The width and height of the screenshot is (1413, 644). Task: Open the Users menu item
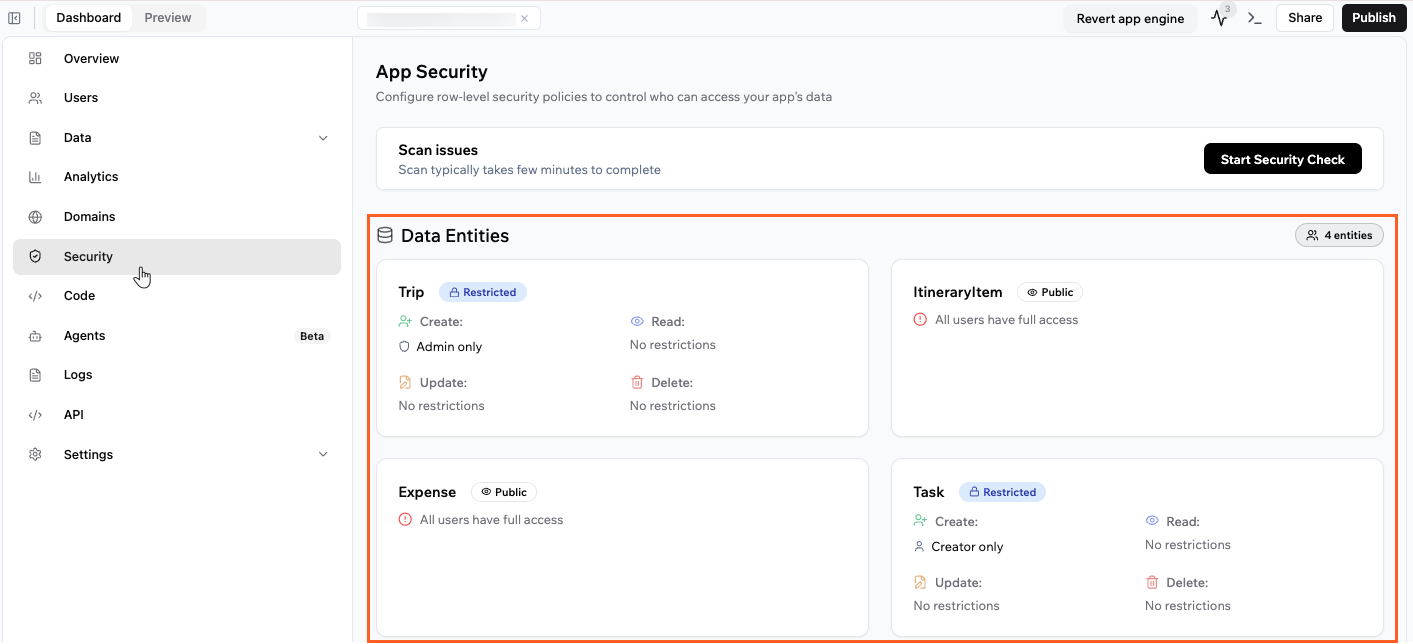point(81,98)
